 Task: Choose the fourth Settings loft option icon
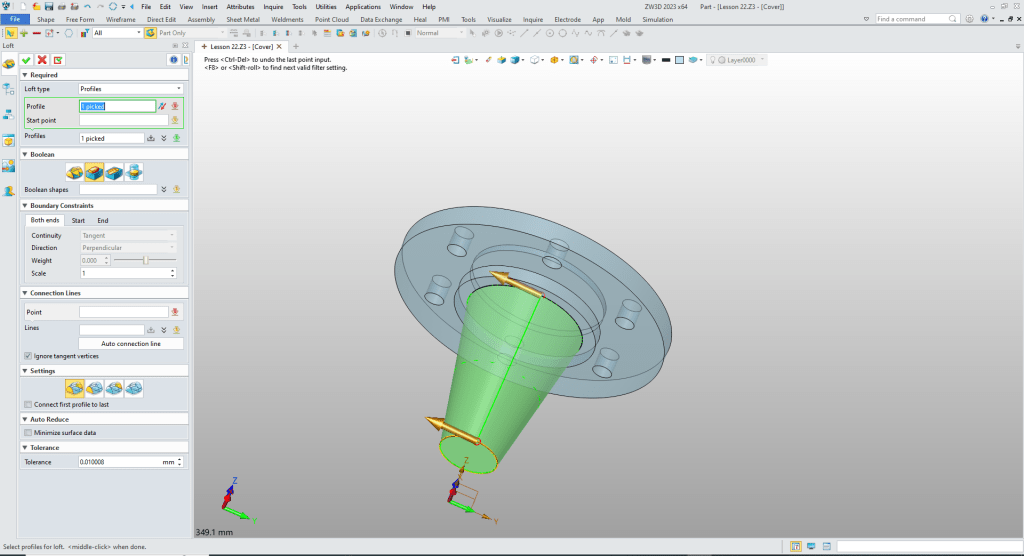tap(134, 388)
